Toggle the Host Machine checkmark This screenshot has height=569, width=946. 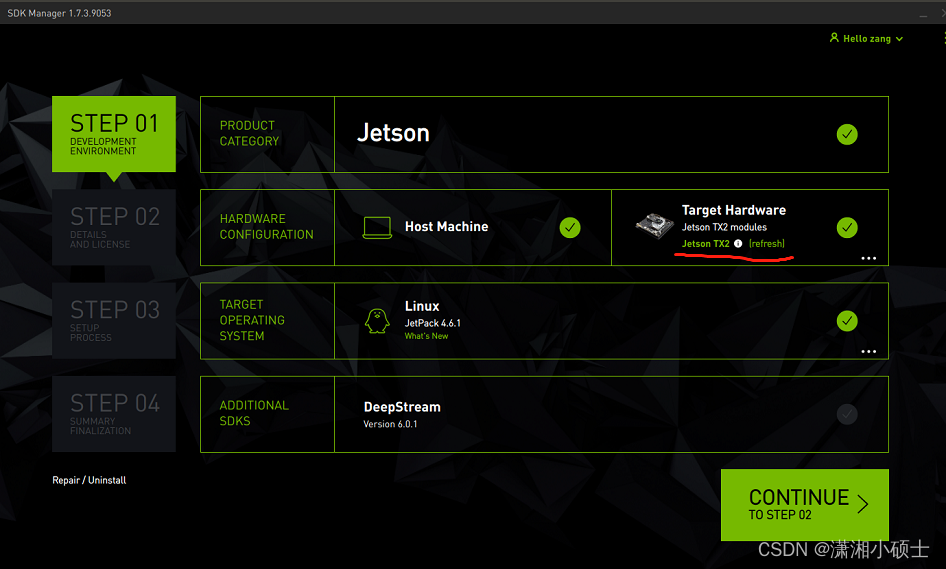click(x=570, y=227)
